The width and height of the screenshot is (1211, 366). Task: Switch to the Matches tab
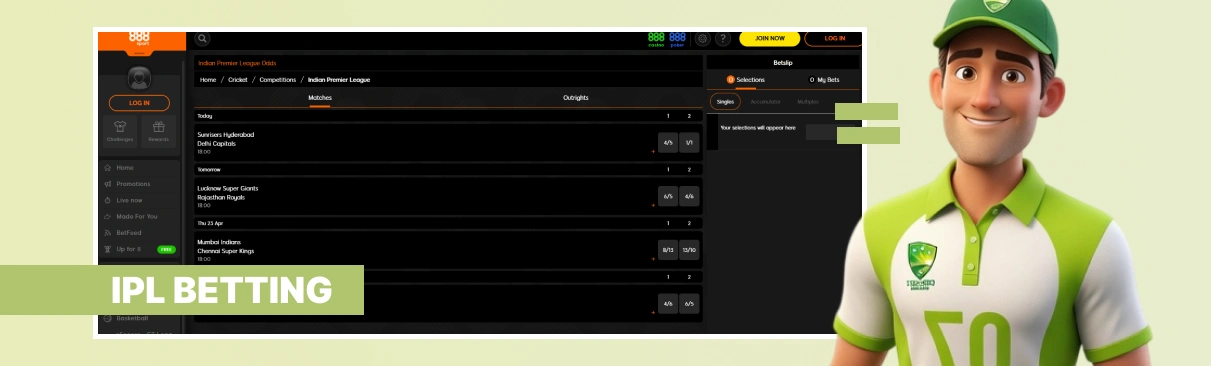tap(320, 98)
